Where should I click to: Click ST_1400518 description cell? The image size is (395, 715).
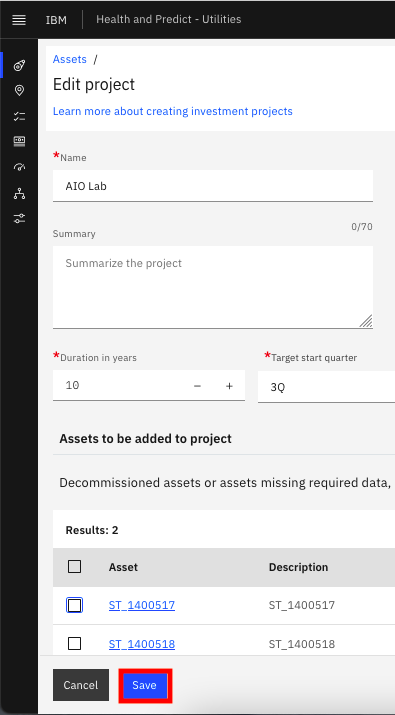(301, 644)
